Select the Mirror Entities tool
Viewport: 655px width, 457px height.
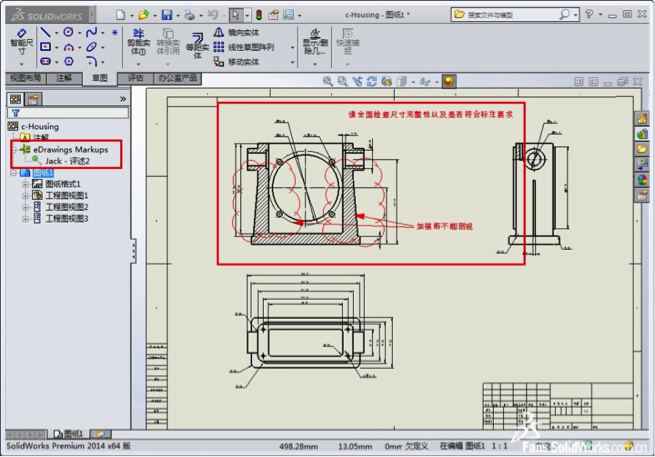tap(219, 33)
